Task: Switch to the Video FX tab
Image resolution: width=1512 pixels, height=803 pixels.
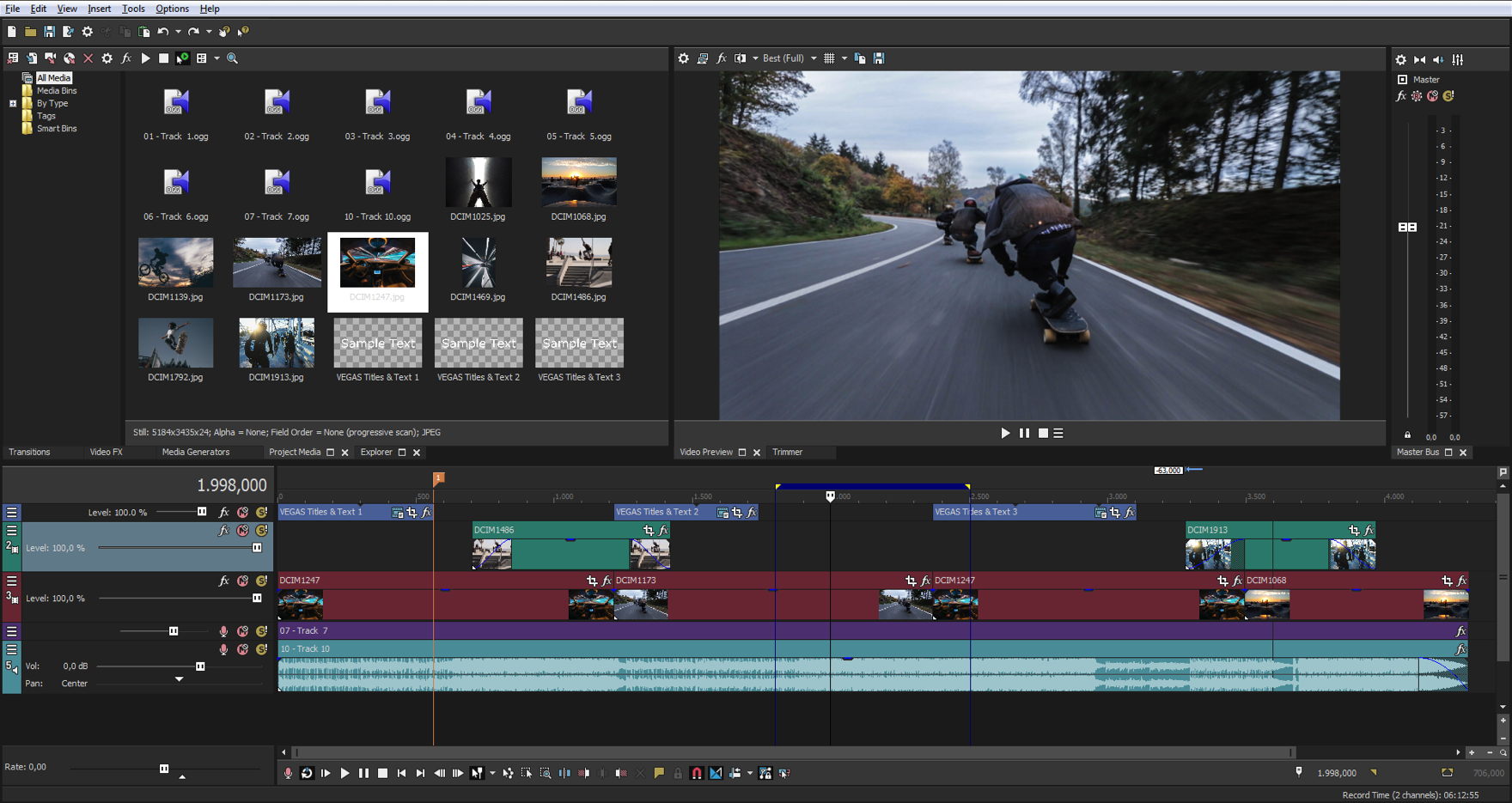Action: [x=106, y=452]
